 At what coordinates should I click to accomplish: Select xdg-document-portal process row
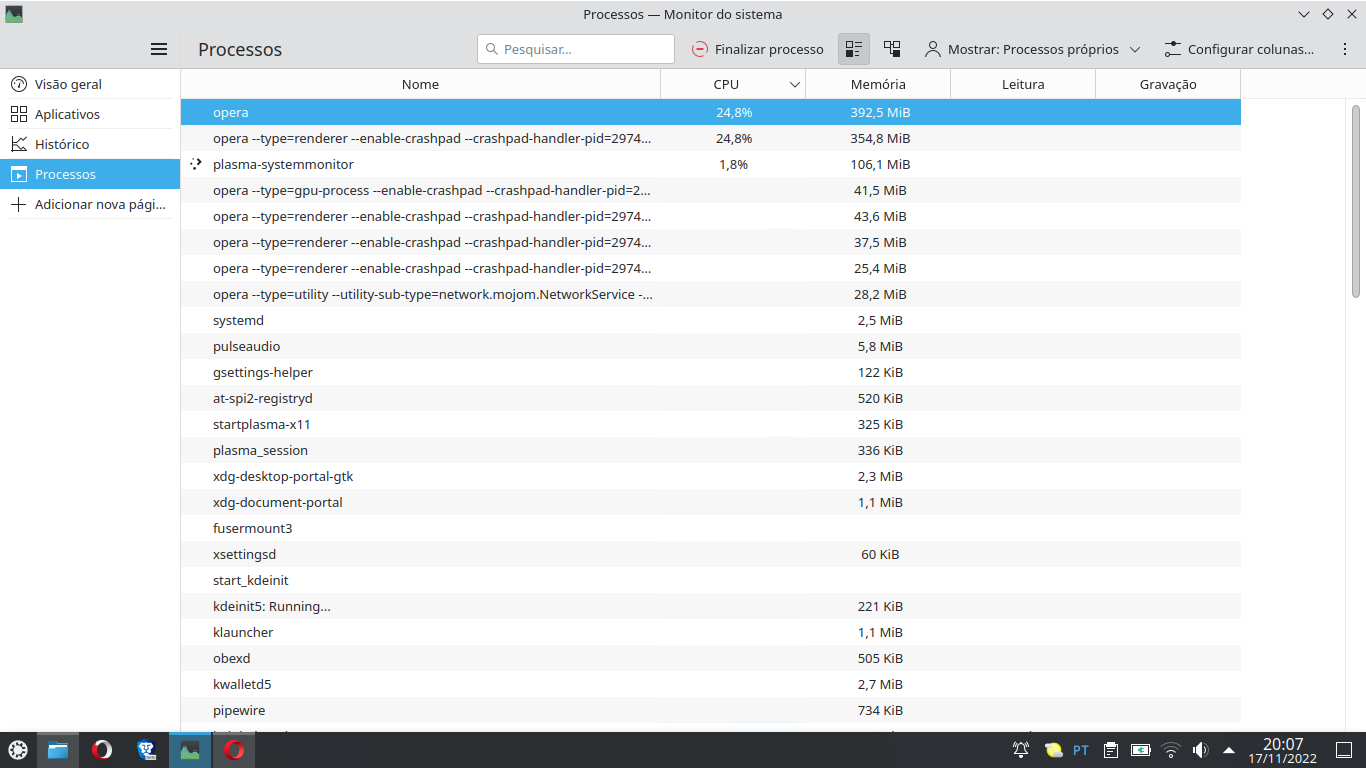[711, 502]
